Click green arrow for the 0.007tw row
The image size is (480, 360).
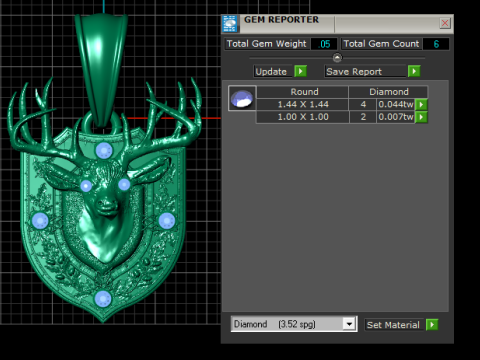[421, 117]
